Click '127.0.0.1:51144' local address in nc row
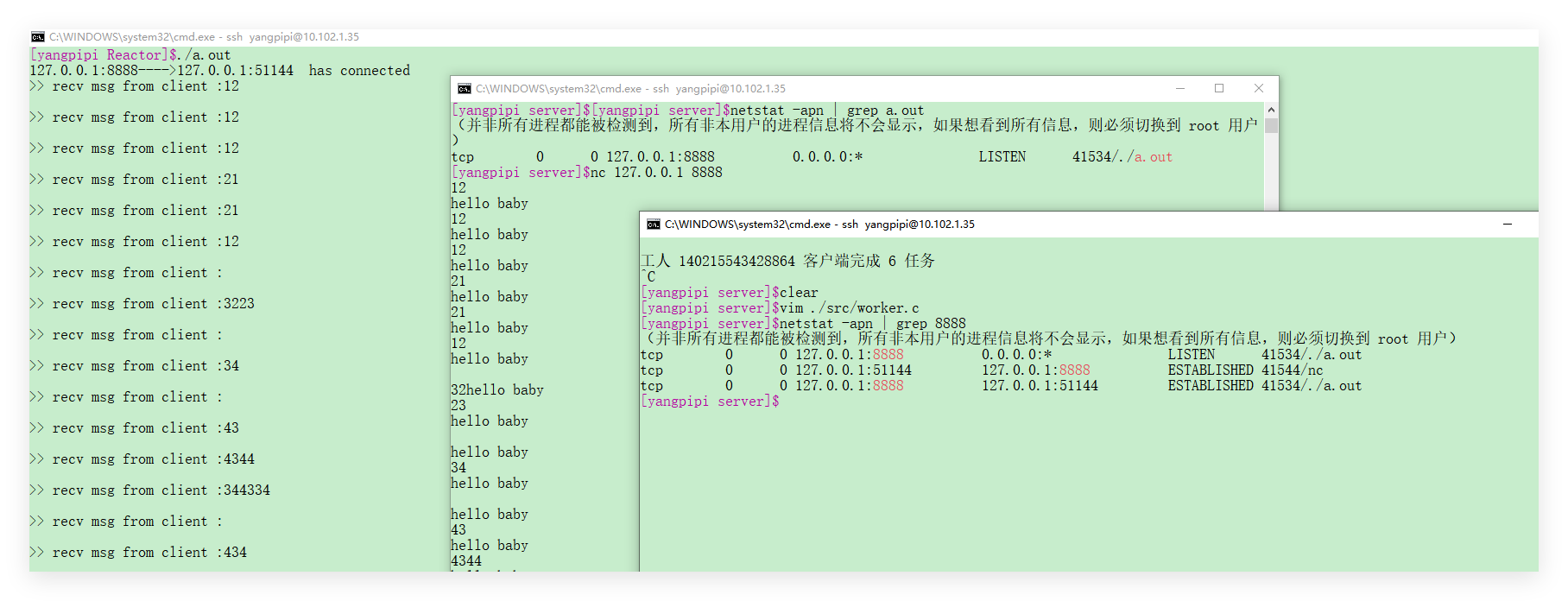1568x601 pixels. (x=853, y=370)
